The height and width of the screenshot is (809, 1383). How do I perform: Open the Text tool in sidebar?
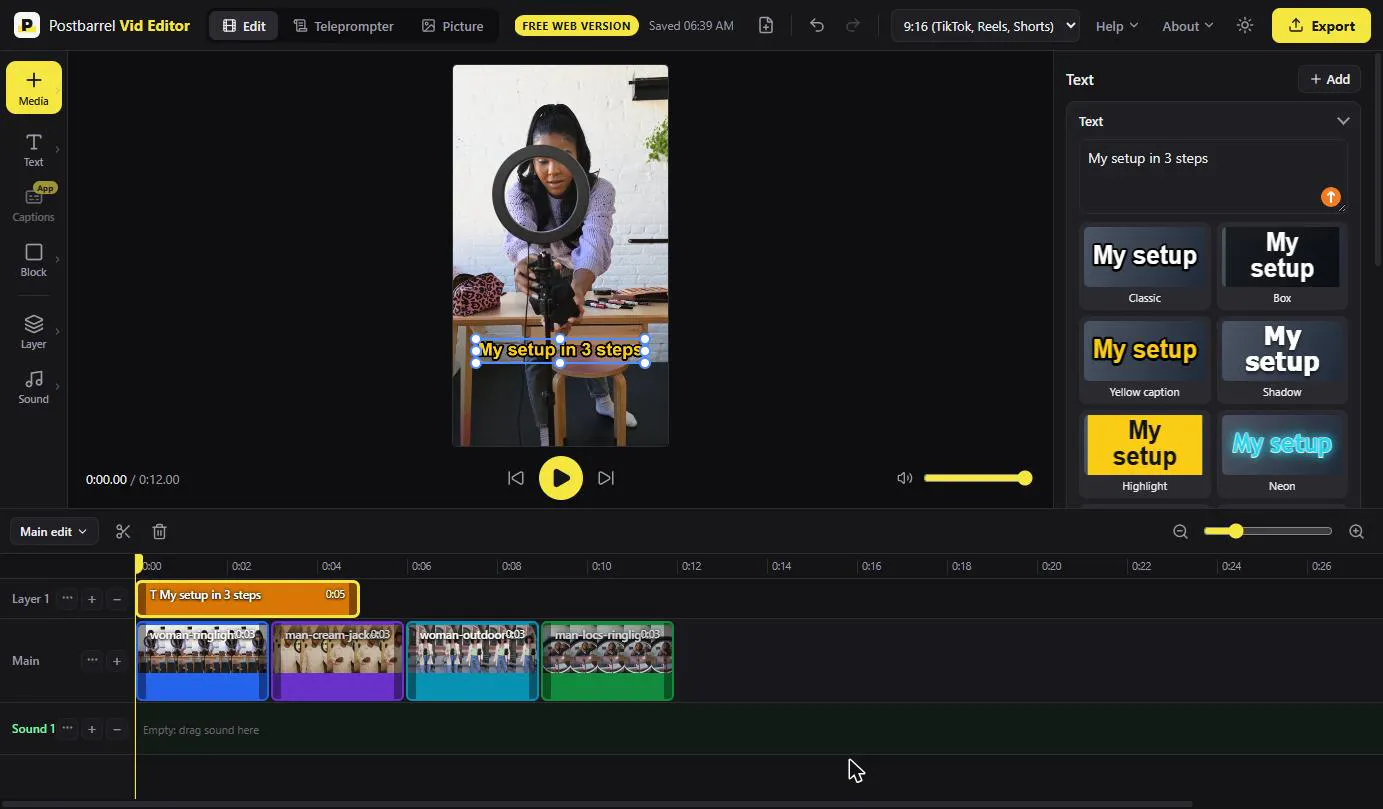(33, 150)
